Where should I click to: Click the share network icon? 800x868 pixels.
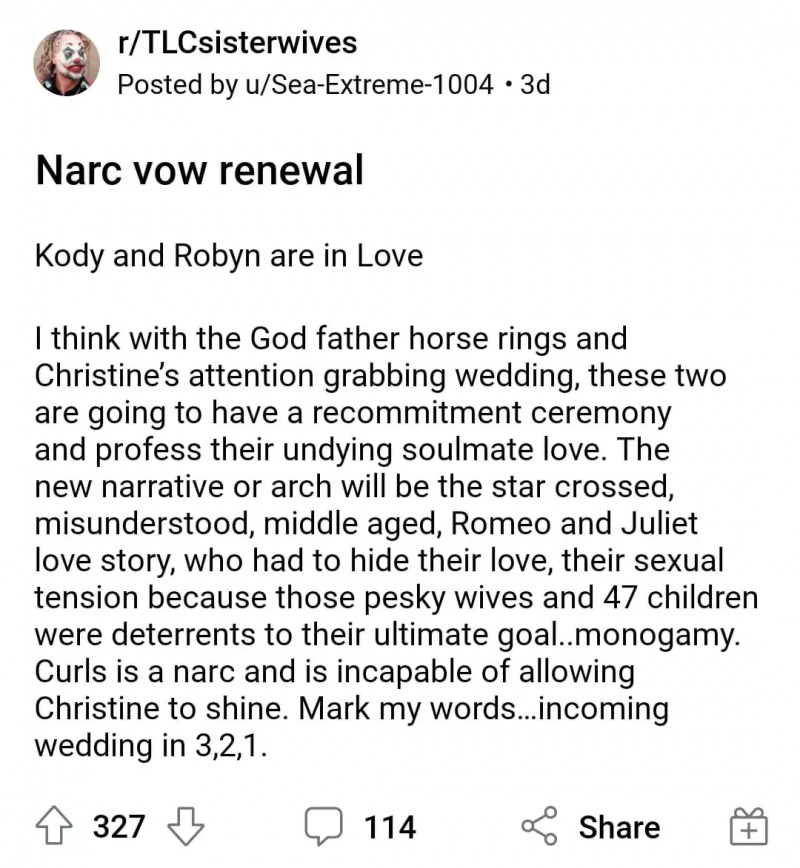(x=539, y=826)
